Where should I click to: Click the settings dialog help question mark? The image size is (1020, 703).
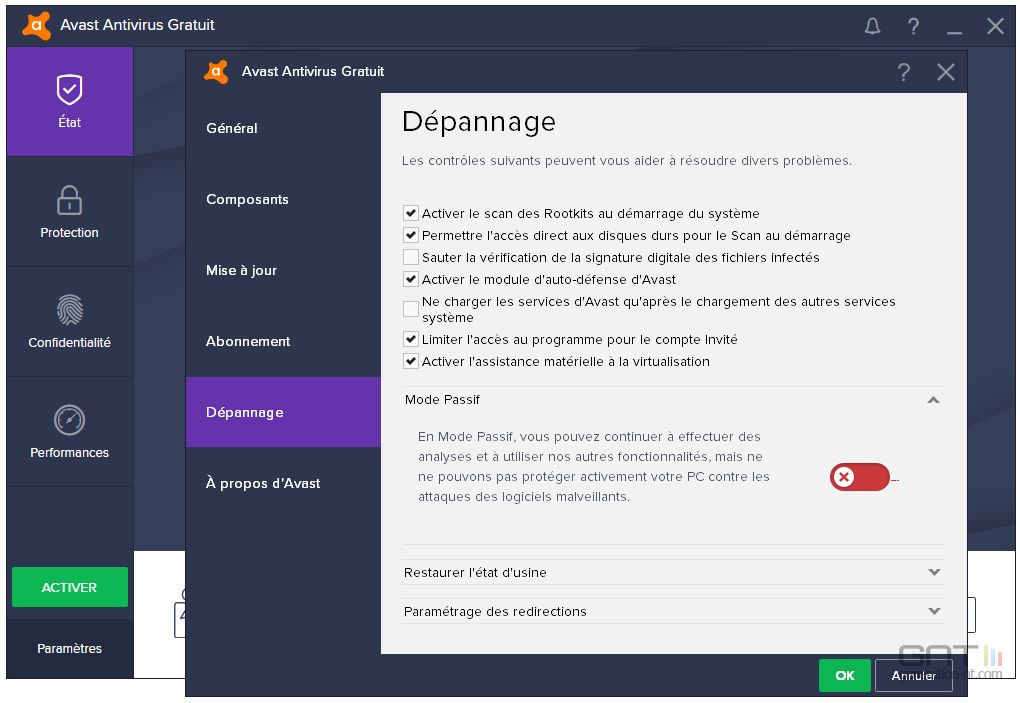click(x=904, y=72)
